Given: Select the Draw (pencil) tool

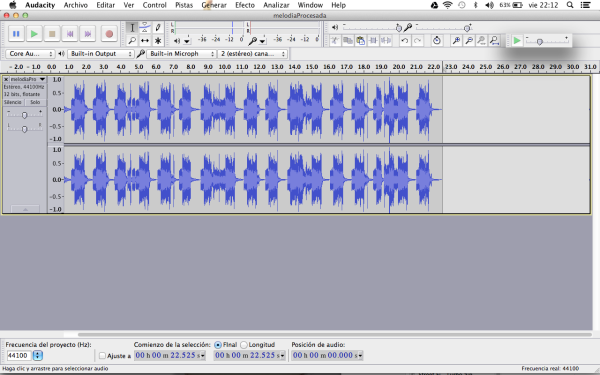Looking at the screenshot, I should click(158, 28).
